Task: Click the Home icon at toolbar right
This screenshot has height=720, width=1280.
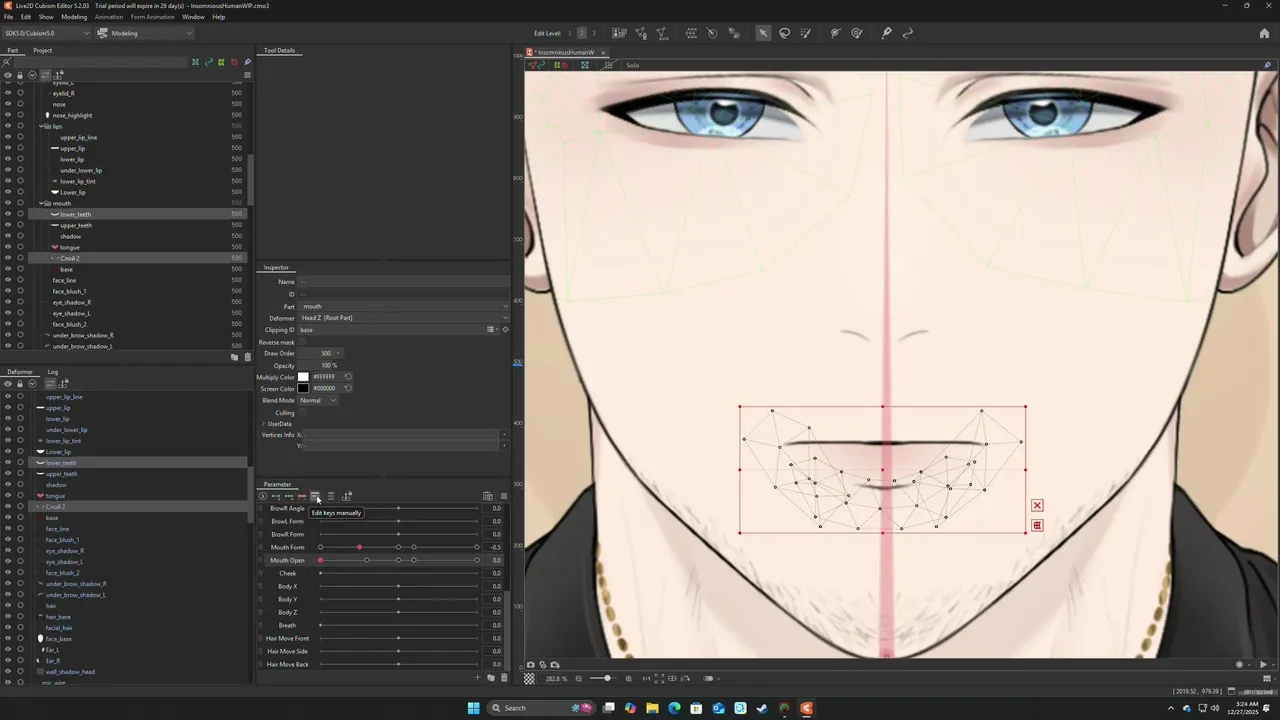Action: click(1266, 33)
